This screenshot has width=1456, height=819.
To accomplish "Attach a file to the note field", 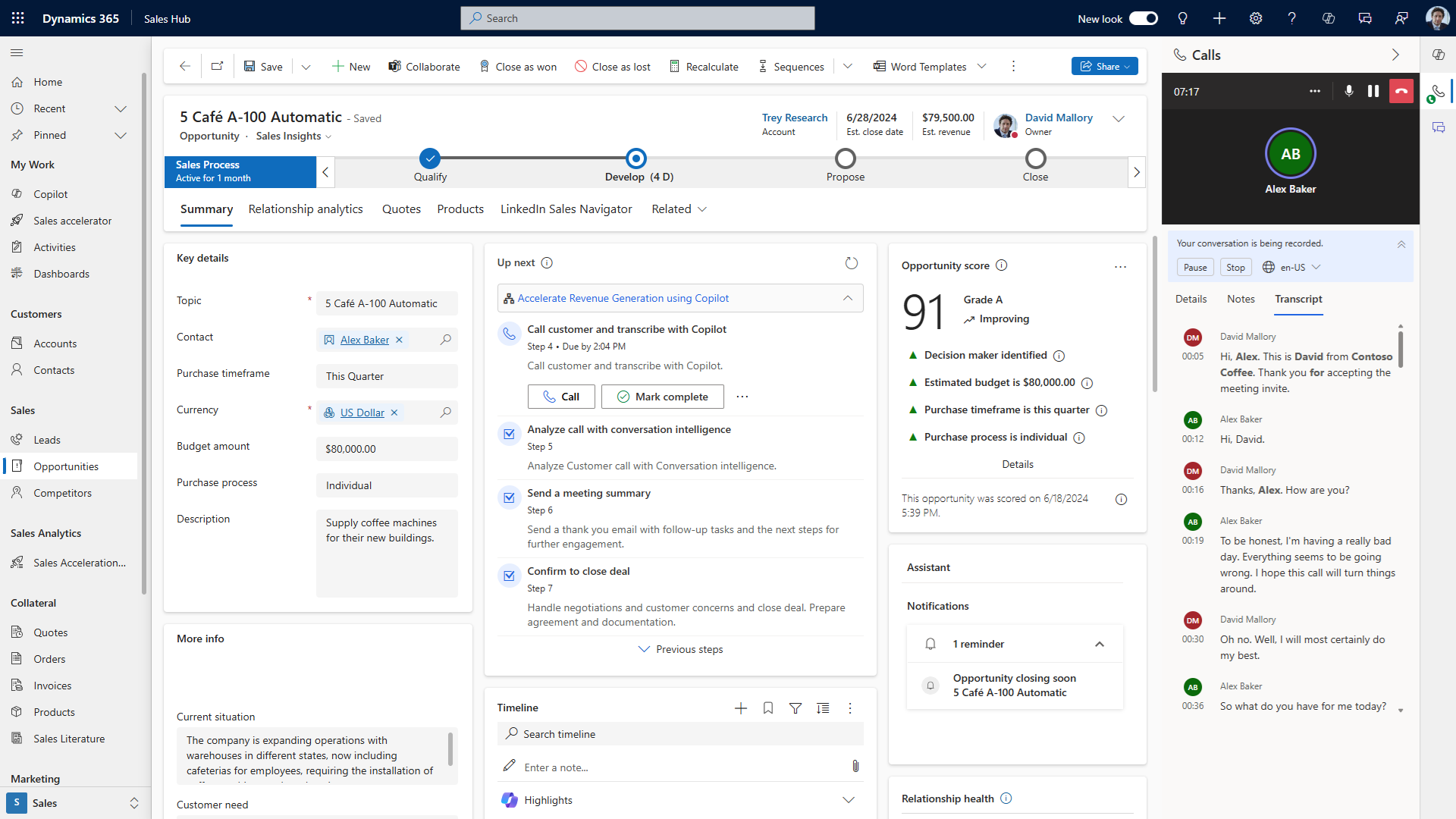I will pos(856,767).
